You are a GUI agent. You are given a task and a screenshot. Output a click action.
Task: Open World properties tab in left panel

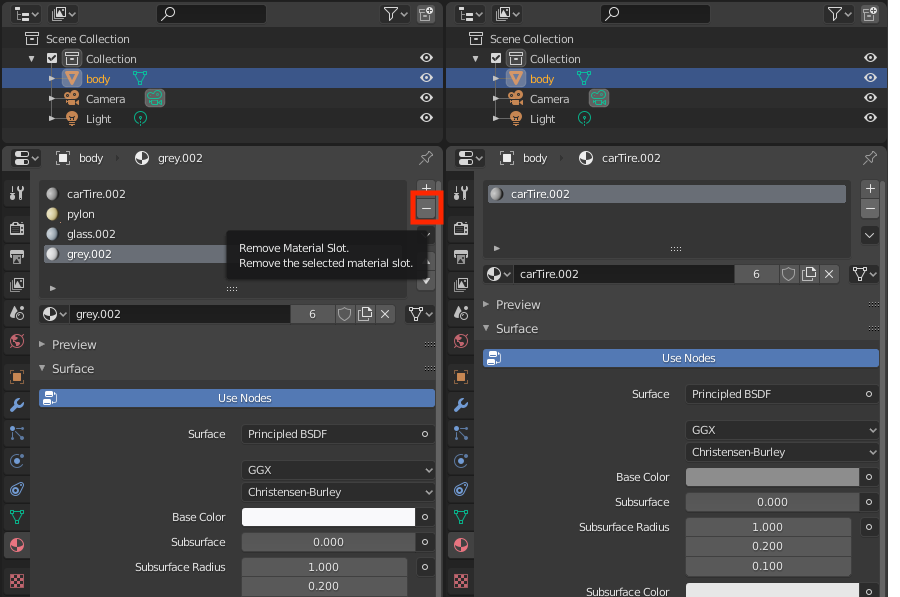tap(16, 341)
